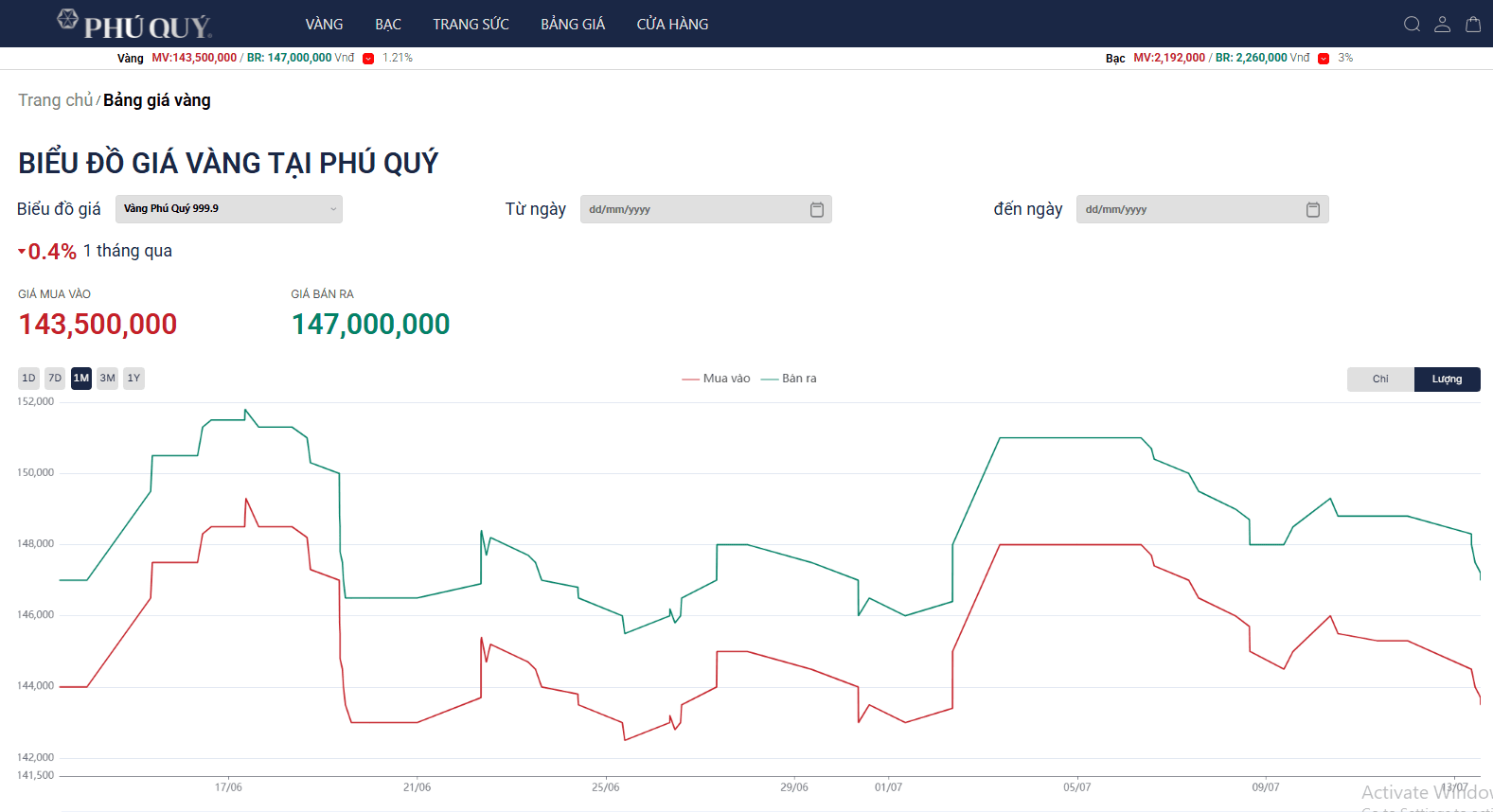Click the 21/06 date axis label
Viewport: 1493px width, 812px height.
click(x=417, y=787)
